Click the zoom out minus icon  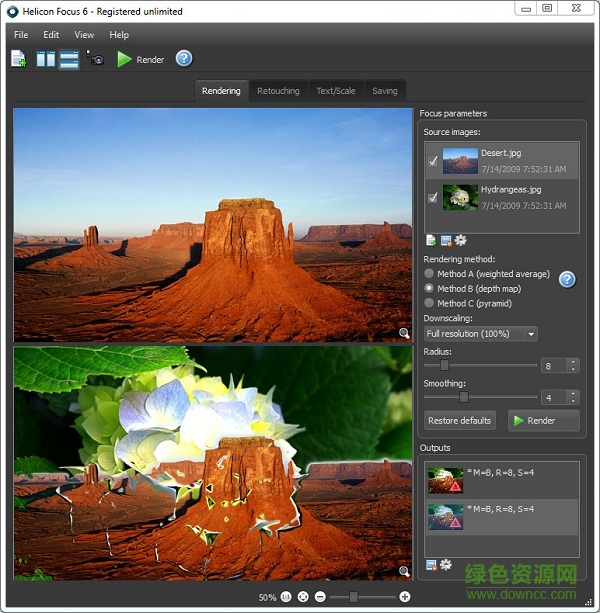(x=320, y=597)
